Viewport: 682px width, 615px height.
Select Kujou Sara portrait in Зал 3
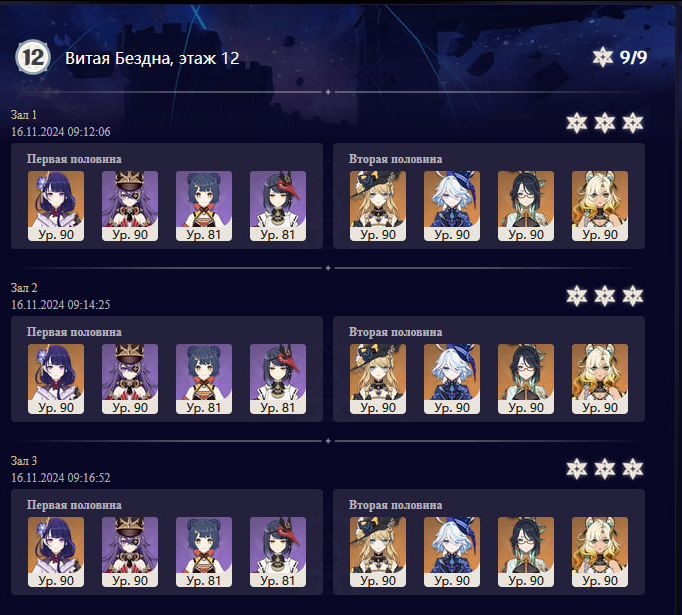[x=277, y=552]
